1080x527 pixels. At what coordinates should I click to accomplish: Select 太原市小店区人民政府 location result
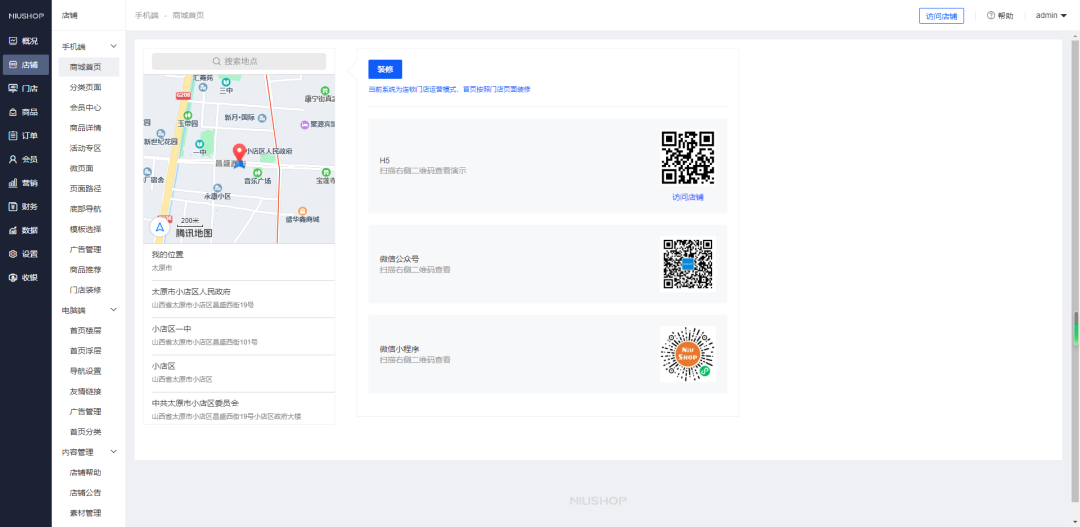tap(239, 298)
